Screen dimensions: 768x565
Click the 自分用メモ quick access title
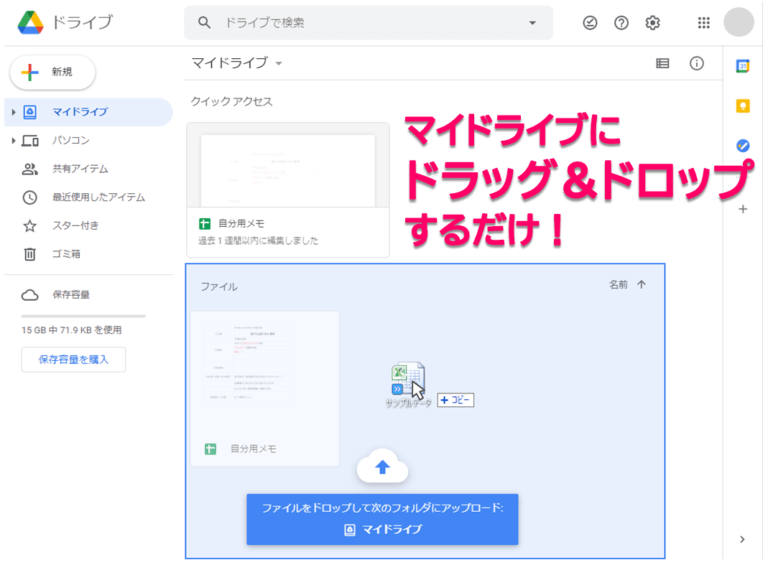point(241,224)
